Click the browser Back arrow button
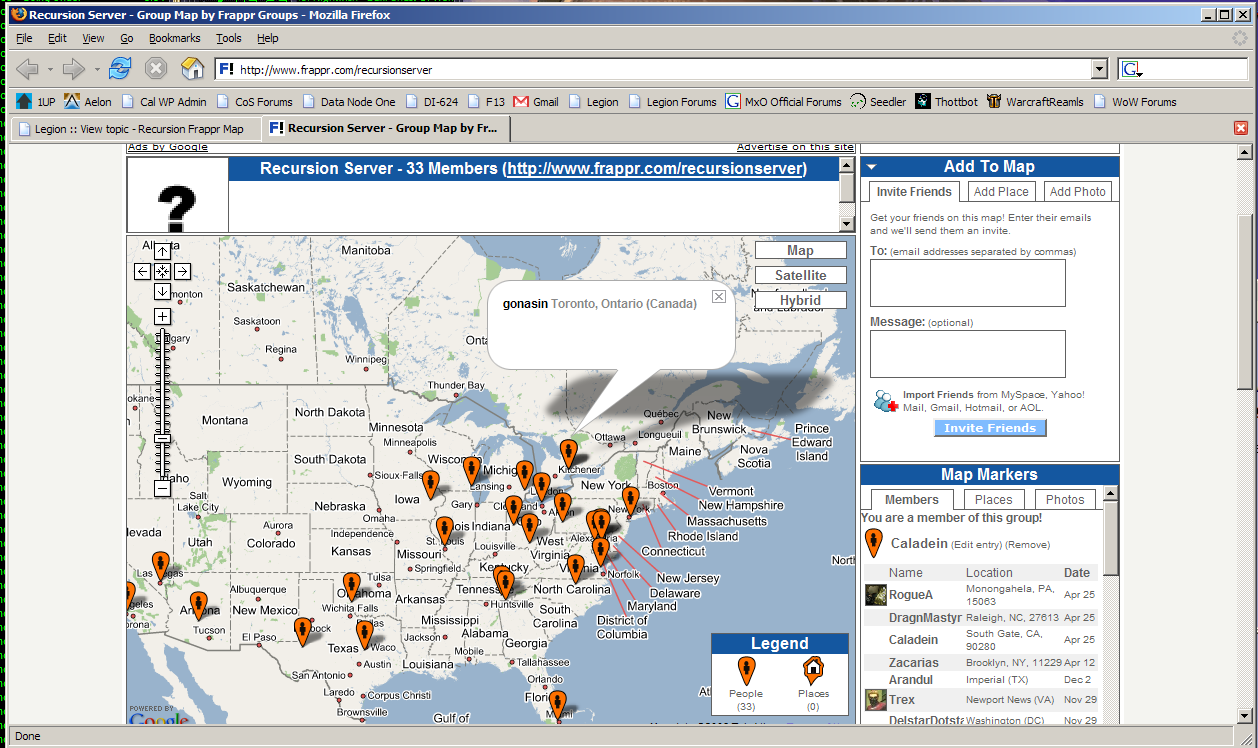The width and height of the screenshot is (1258, 748). [28, 69]
